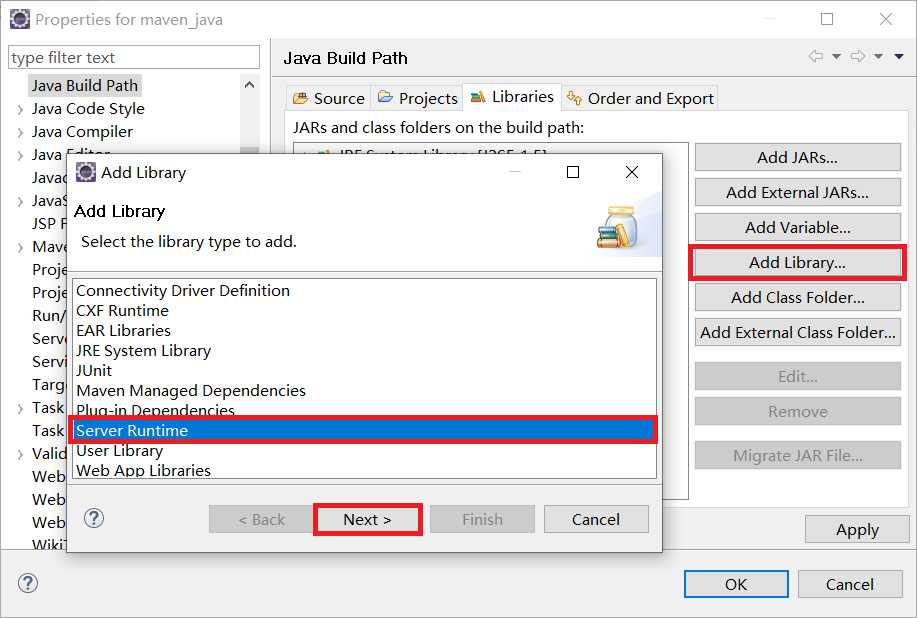917x618 pixels.
Task: Open the forward history dropdown arrow
Action: pos(878,57)
